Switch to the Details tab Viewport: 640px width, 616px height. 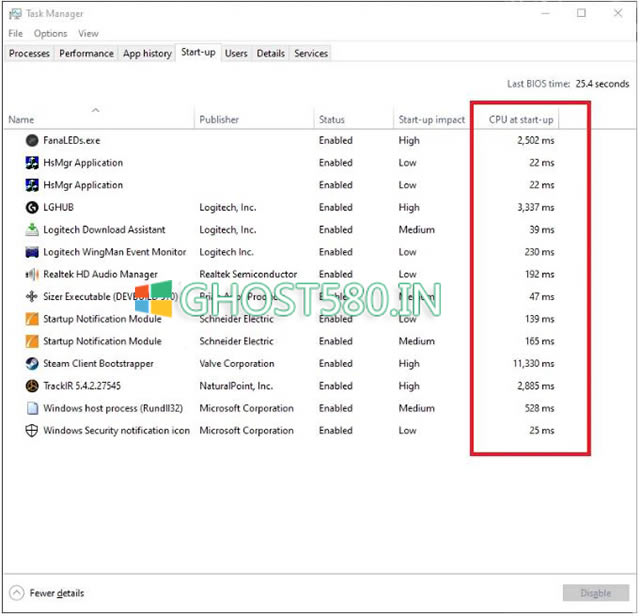pos(271,53)
